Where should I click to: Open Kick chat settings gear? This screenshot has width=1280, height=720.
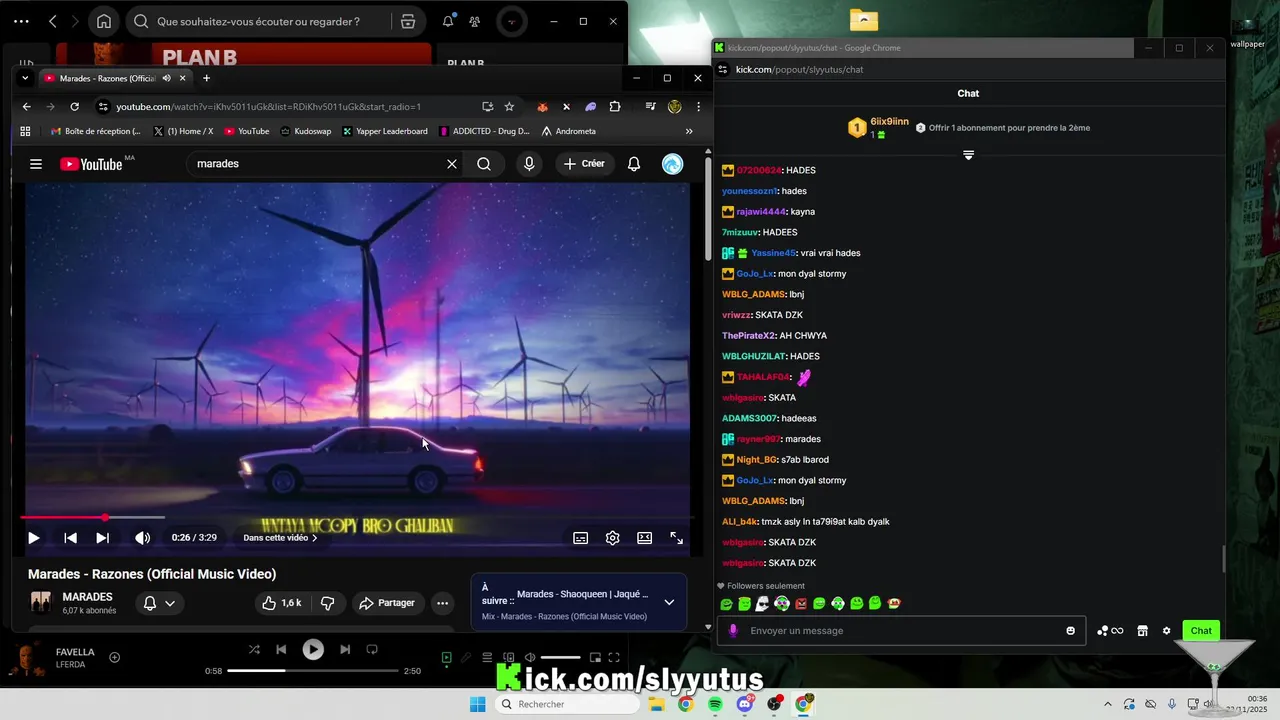1166,631
